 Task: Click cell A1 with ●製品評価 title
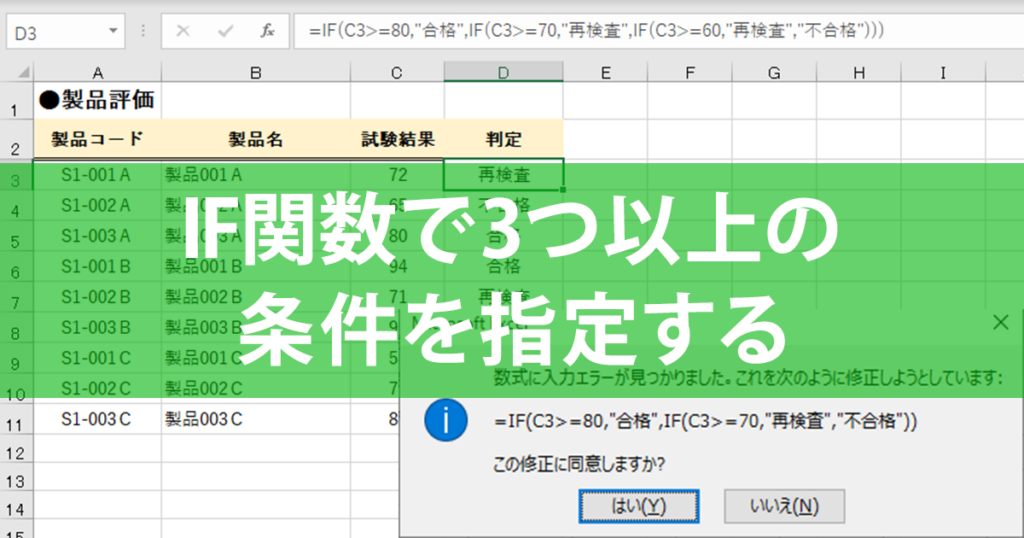(x=97, y=100)
